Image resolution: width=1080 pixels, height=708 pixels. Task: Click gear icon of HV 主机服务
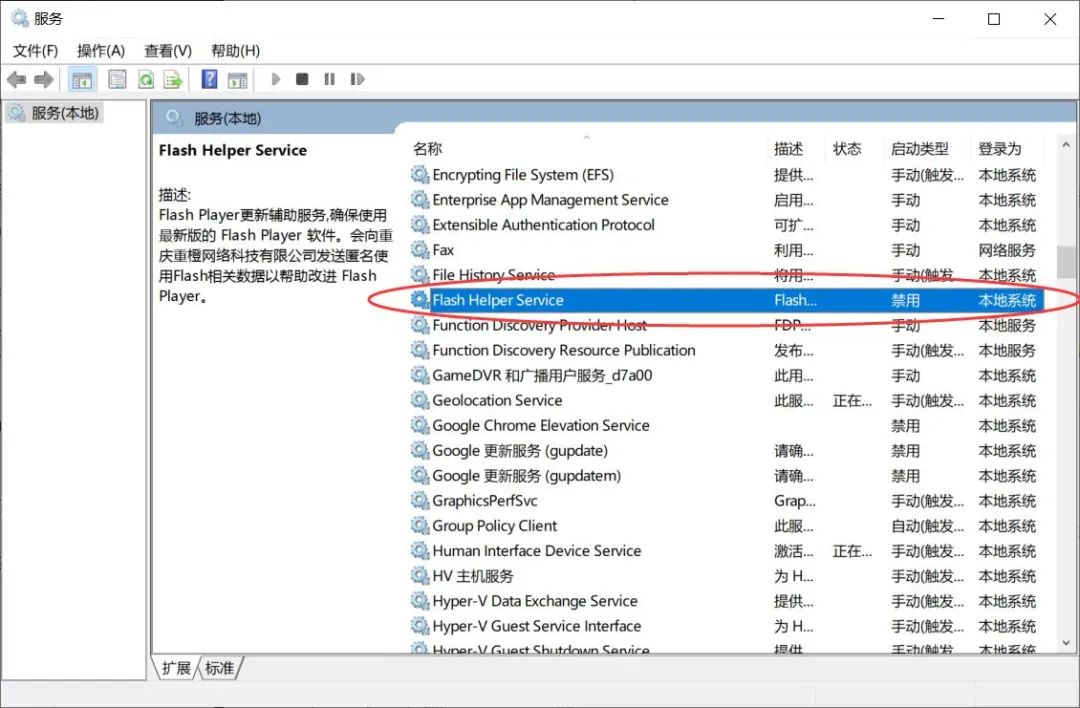[x=420, y=576]
